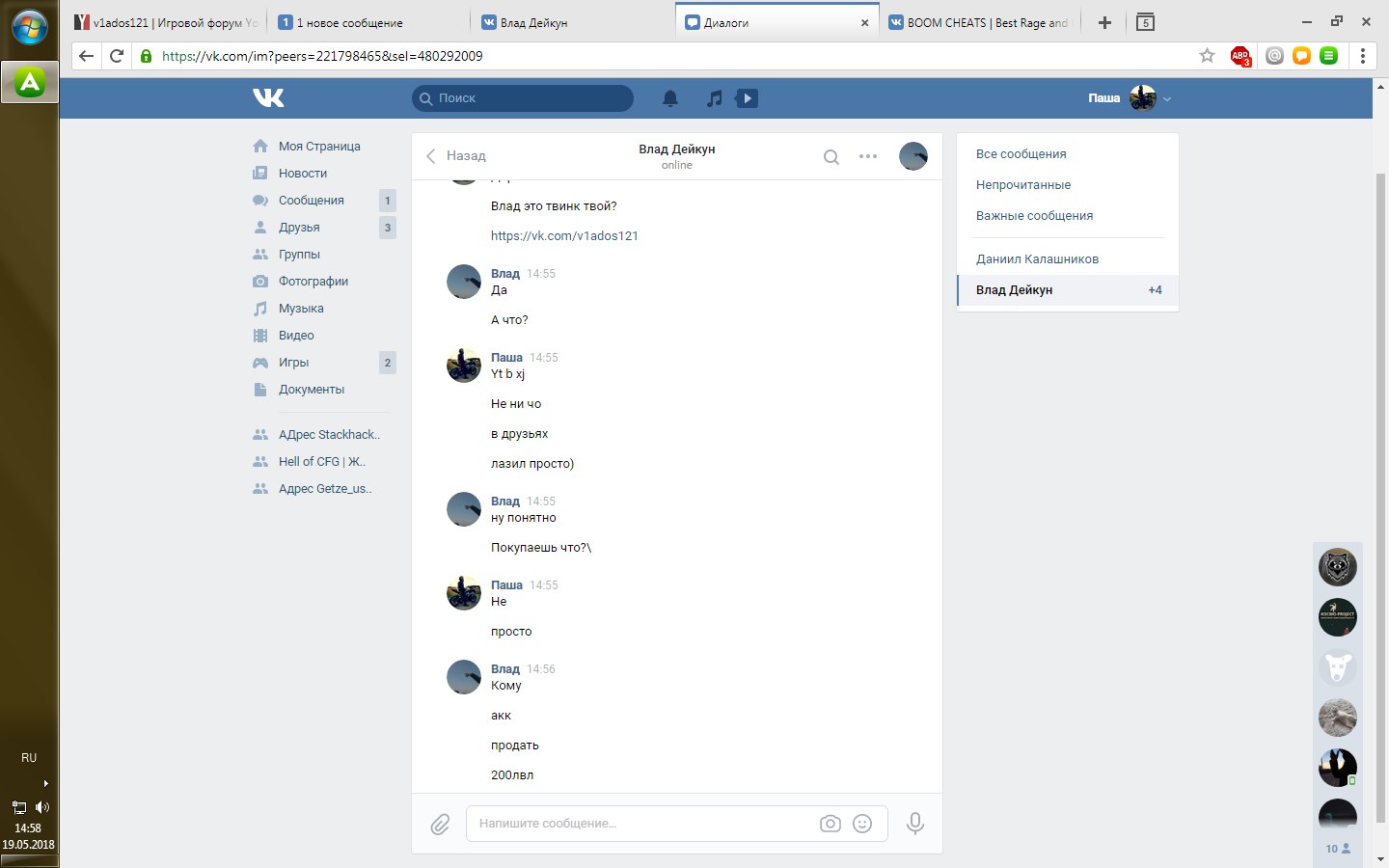Click the video play icon in header
Screen dimensions: 1389x868
pyautogui.click(x=747, y=97)
